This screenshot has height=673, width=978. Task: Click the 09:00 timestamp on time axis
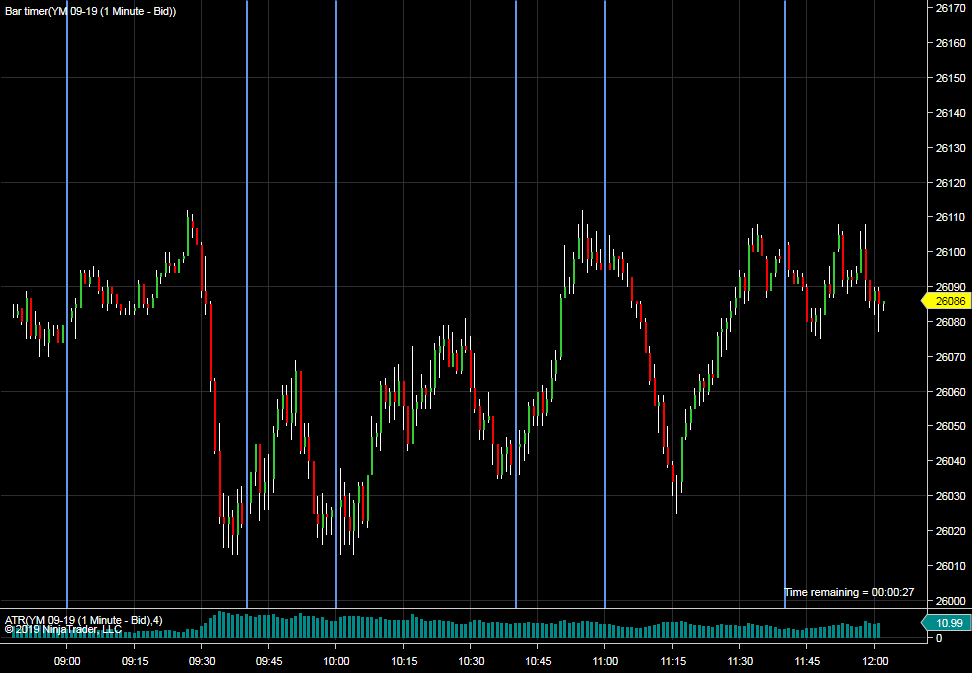coord(66,662)
